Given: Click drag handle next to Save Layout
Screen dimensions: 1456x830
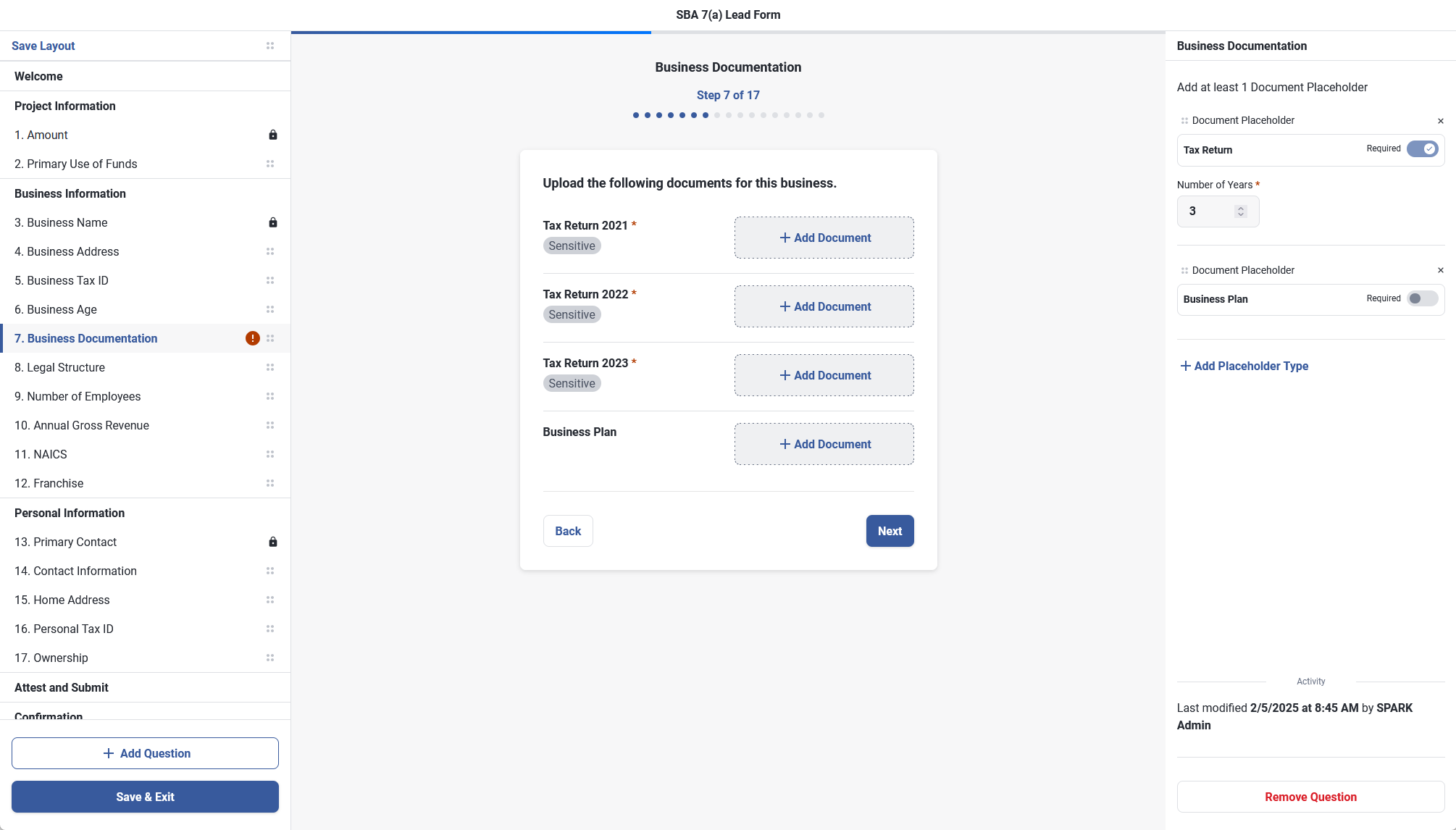Looking at the screenshot, I should click(x=270, y=46).
